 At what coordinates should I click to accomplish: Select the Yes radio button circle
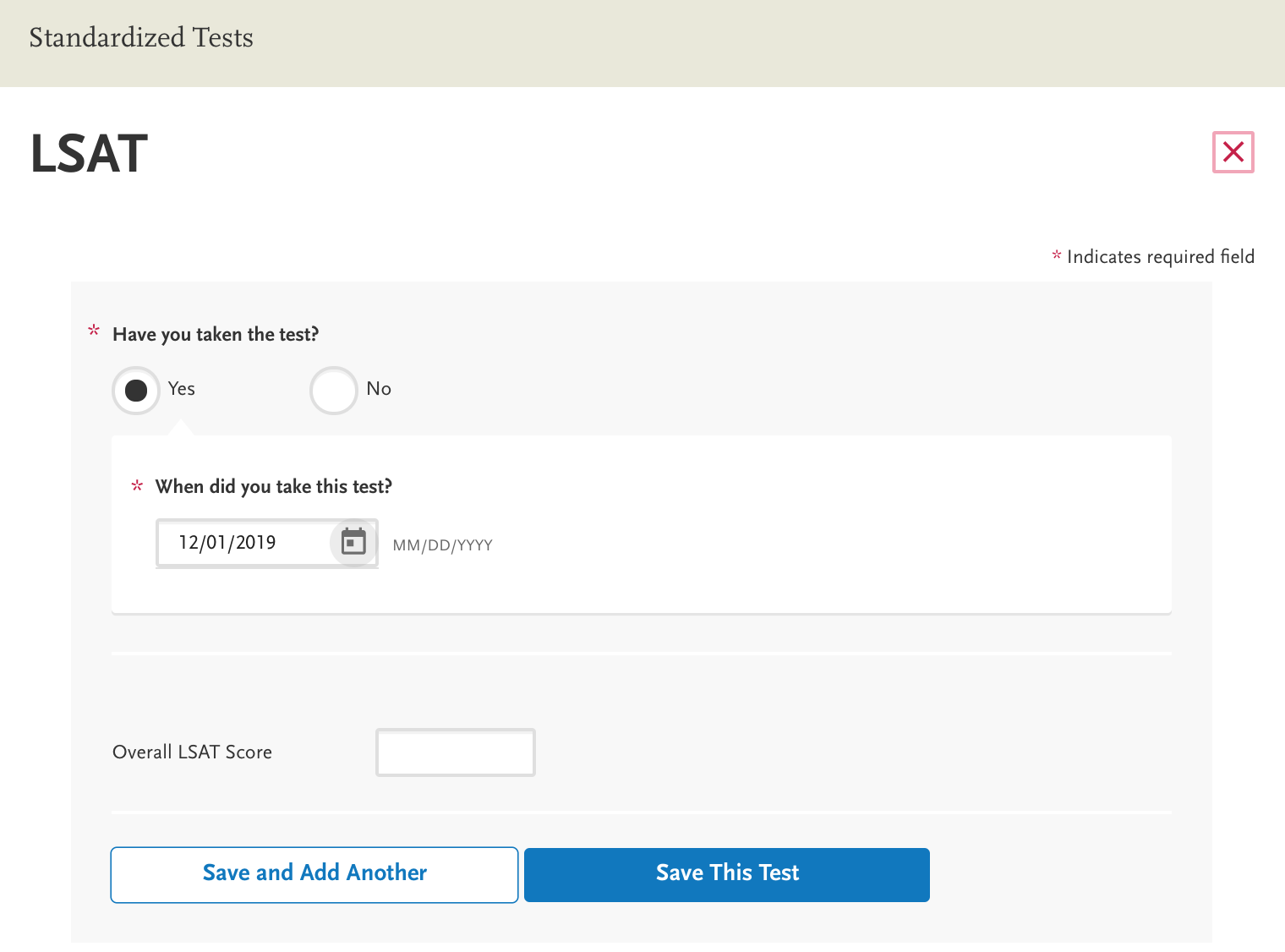pos(136,390)
